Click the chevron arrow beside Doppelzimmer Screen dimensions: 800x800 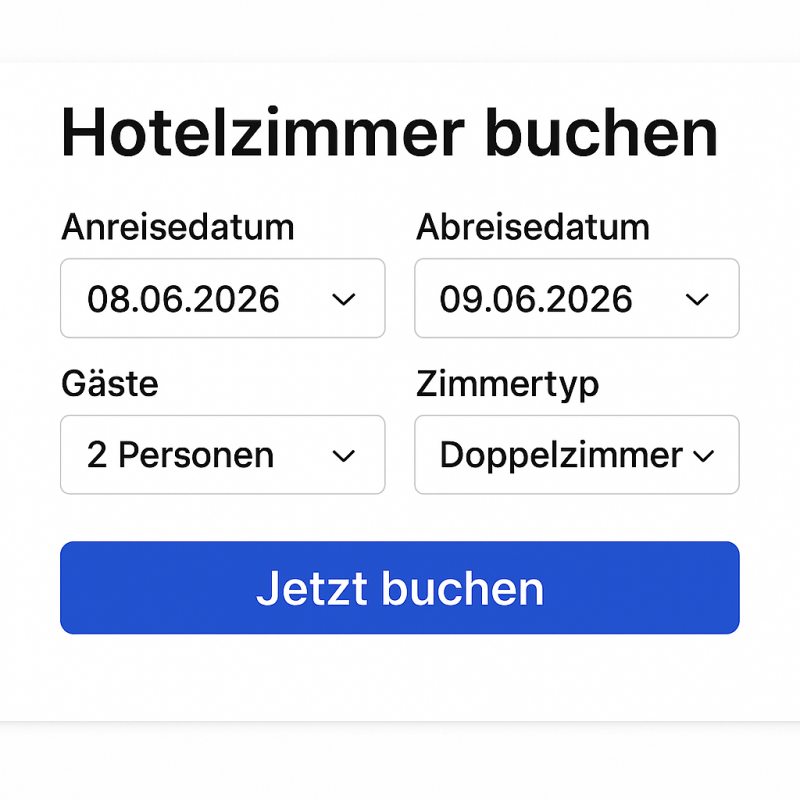point(704,456)
